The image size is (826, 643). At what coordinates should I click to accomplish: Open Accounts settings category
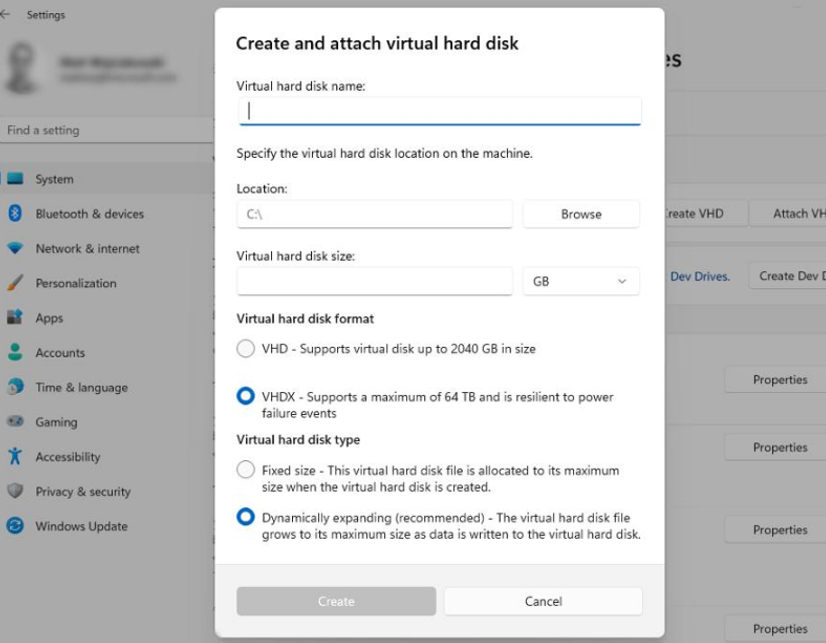(107, 352)
